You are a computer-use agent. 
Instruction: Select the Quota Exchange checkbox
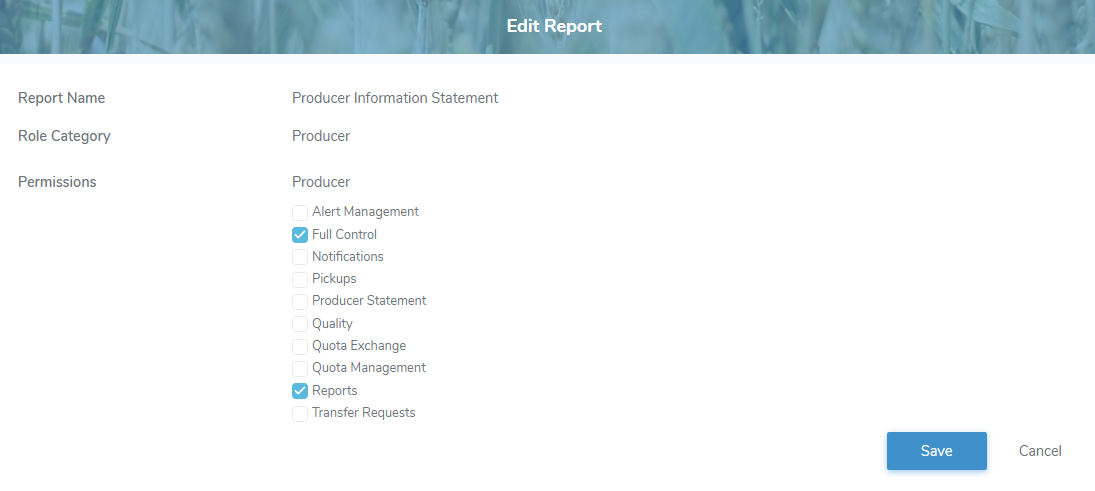pyautogui.click(x=300, y=346)
